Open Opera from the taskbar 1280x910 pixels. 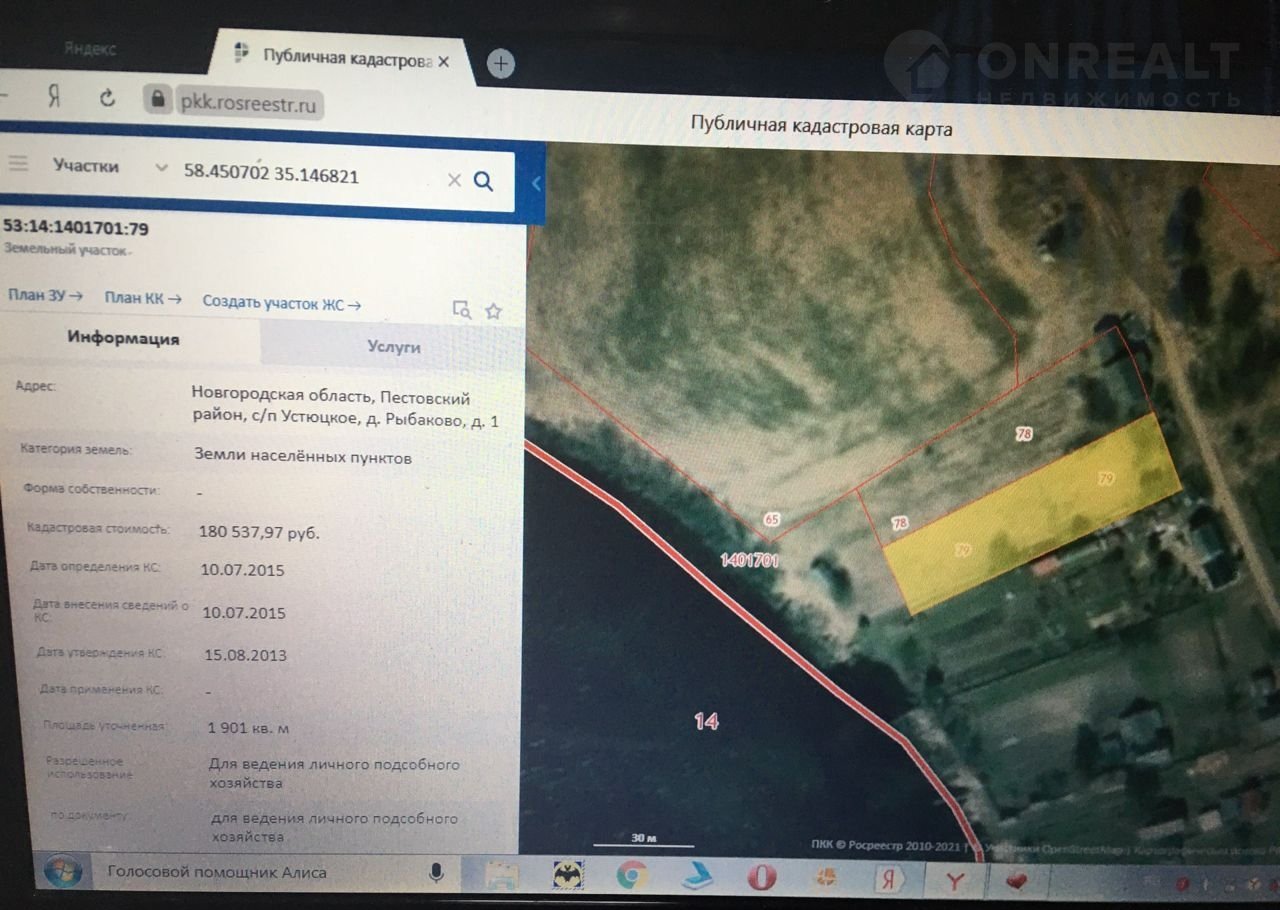point(762,877)
